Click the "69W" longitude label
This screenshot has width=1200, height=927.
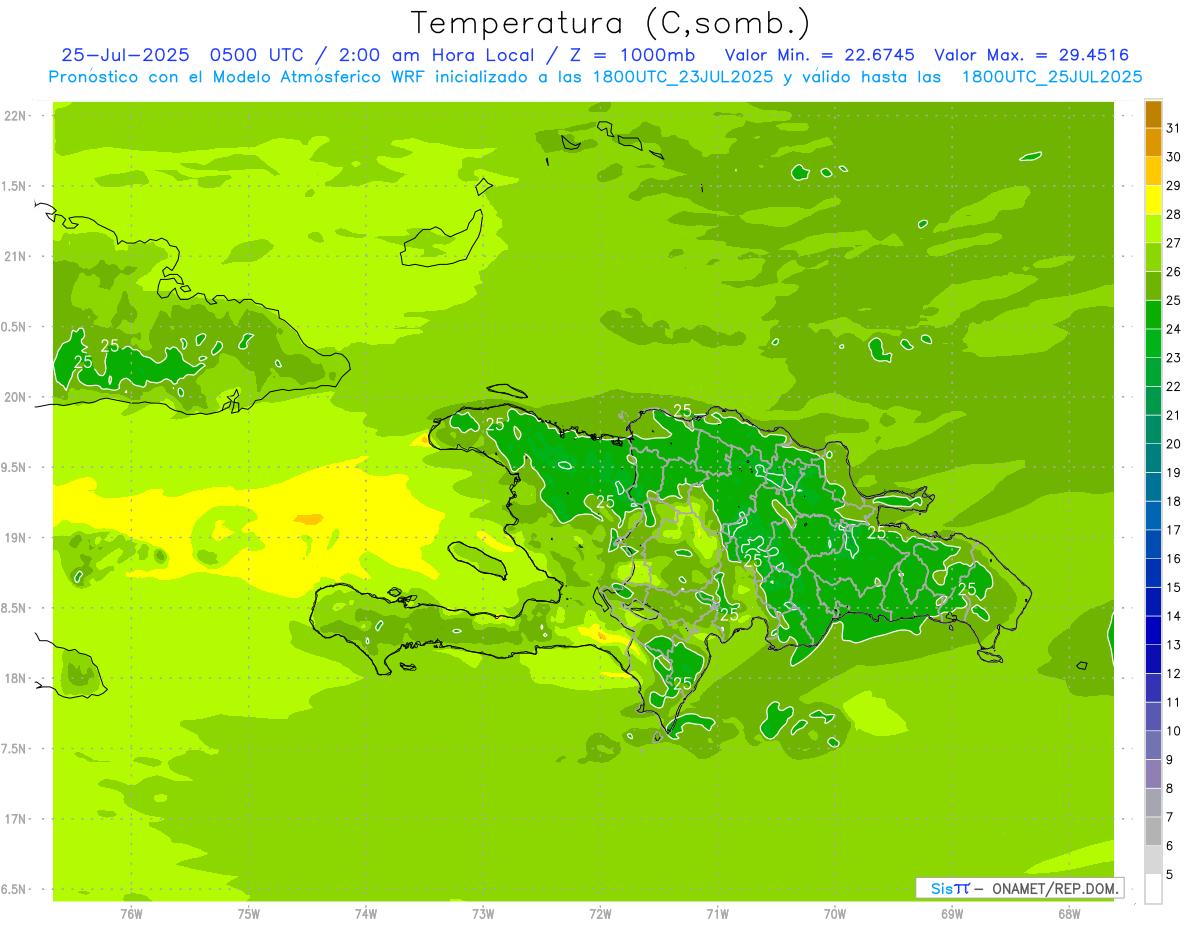952,913
